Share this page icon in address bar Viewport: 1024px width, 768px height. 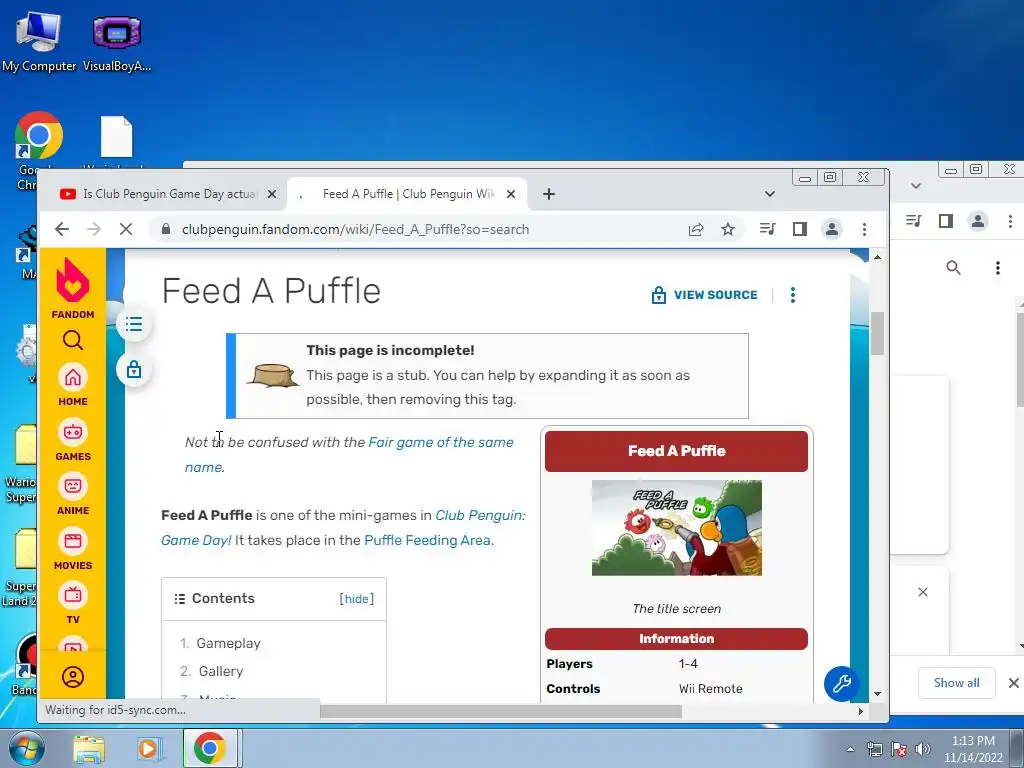click(696, 229)
